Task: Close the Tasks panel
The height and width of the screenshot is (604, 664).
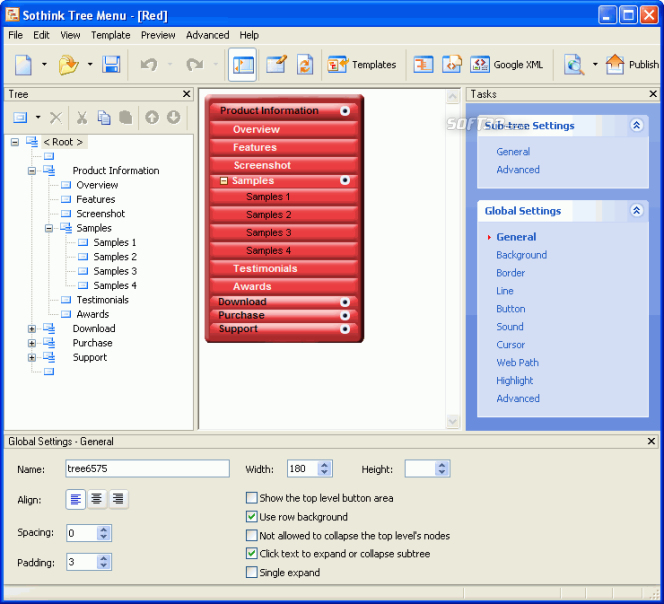Action: point(653,94)
